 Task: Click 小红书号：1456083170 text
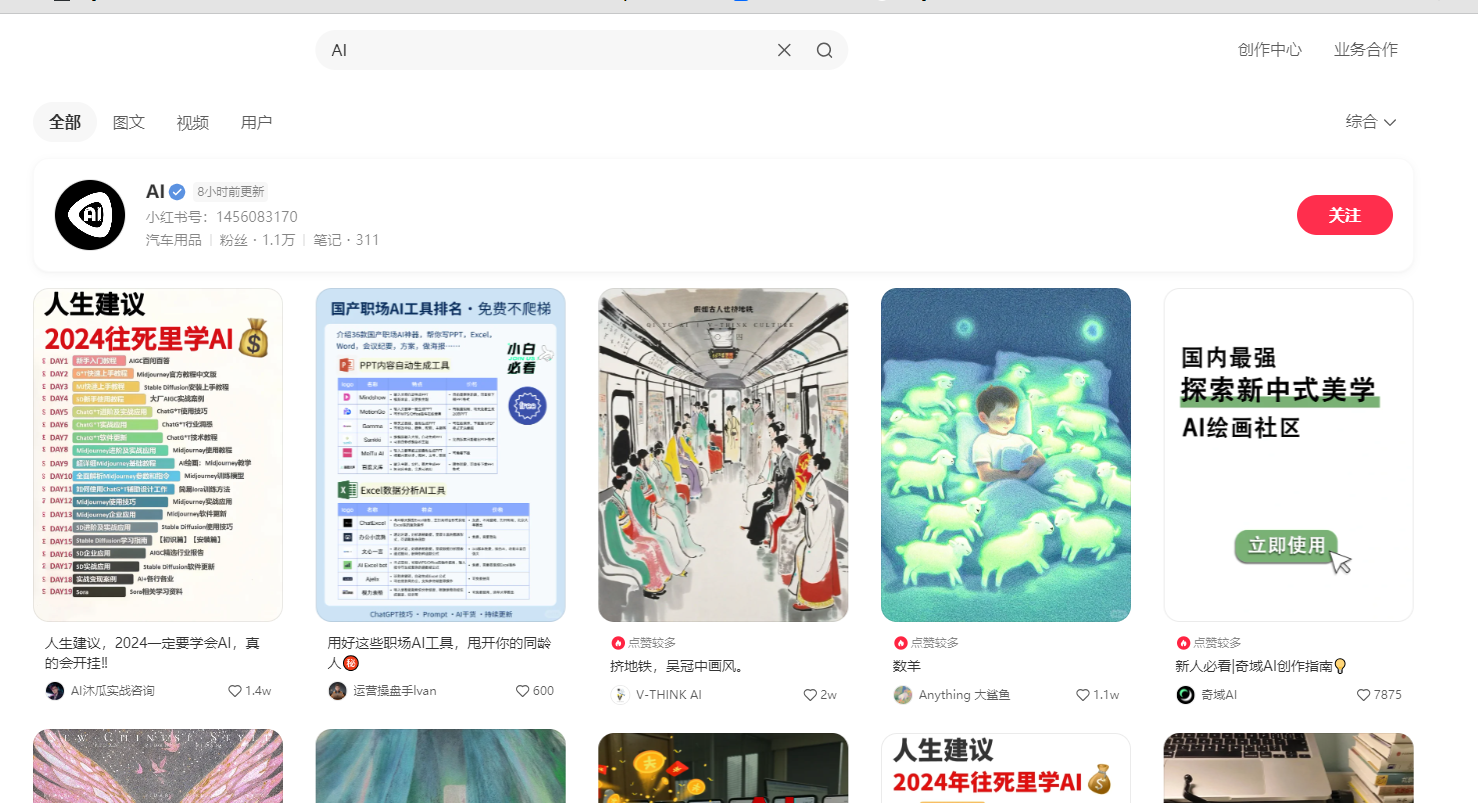[221, 217]
